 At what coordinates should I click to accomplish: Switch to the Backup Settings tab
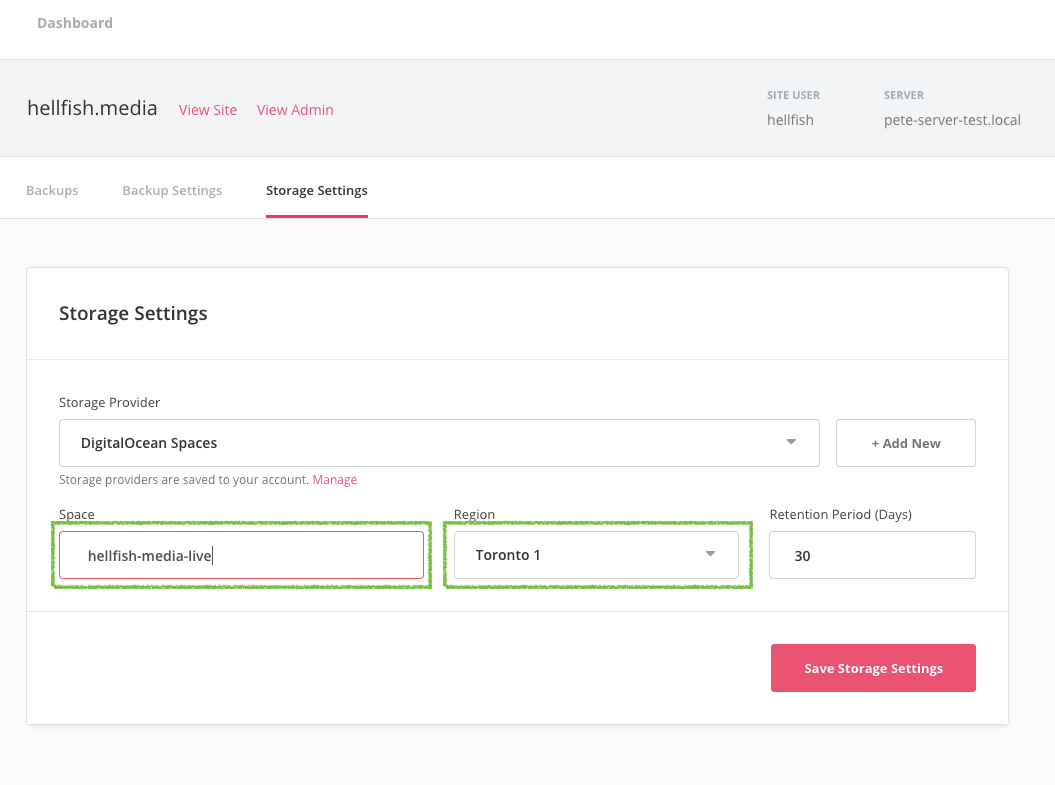point(172,190)
